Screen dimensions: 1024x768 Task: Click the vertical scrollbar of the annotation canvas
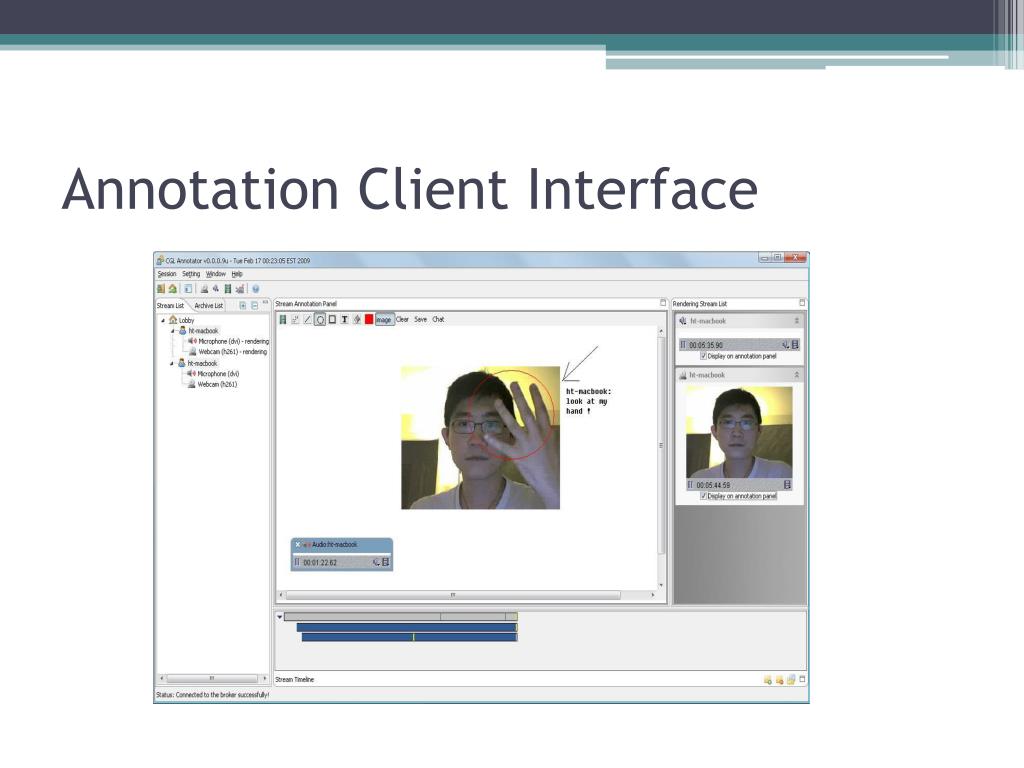pos(661,445)
